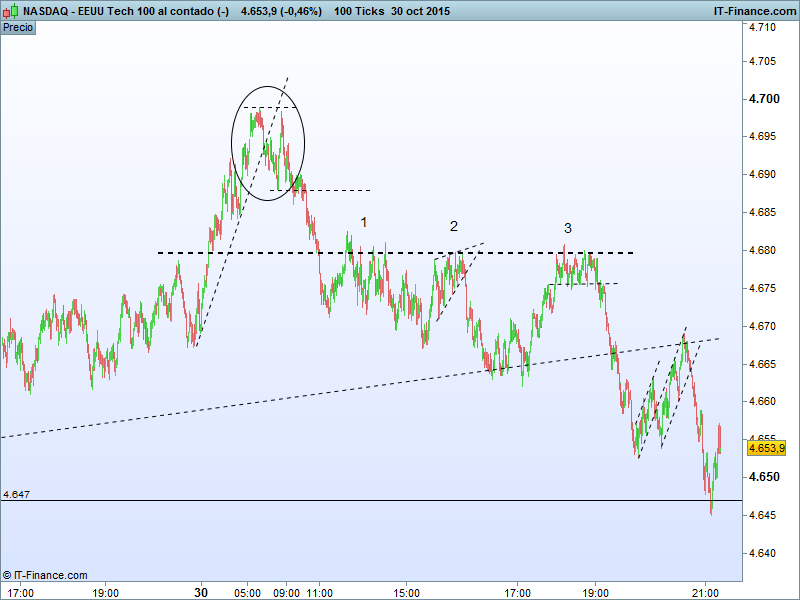The image size is (800, 600).
Task: Click the 15:00 time axis label
Action: click(407, 593)
